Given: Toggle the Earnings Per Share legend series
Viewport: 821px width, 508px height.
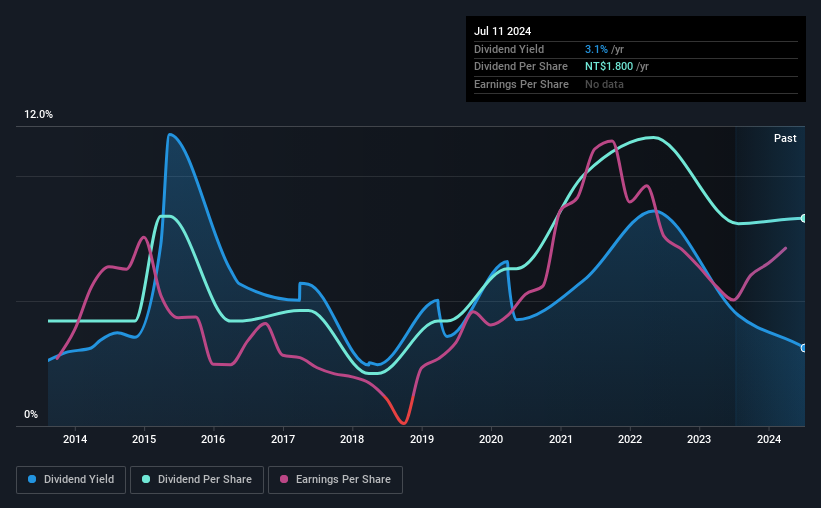Looking at the screenshot, I should [335, 479].
